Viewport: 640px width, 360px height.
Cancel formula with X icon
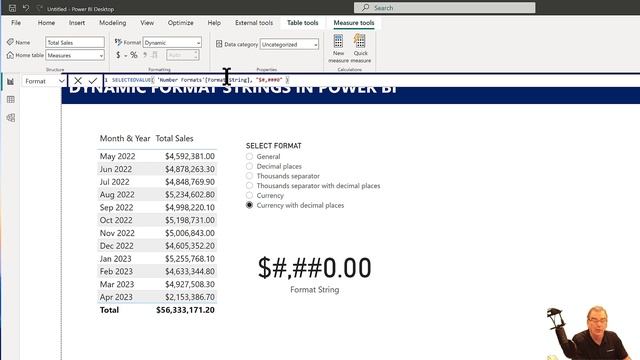click(78, 81)
